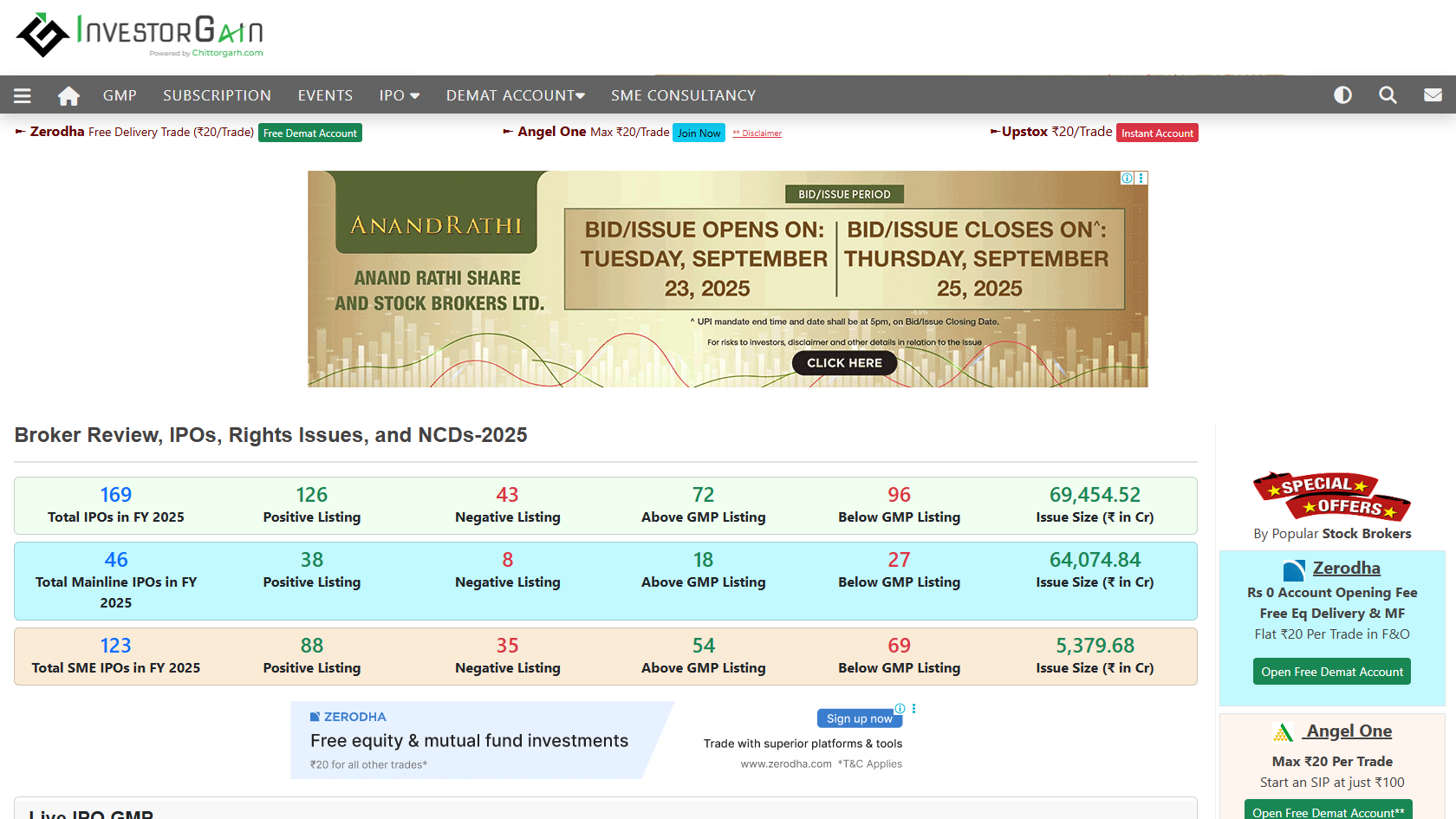Open the Disclaimer link
Image resolution: width=1456 pixels, height=819 pixels.
pos(757,133)
